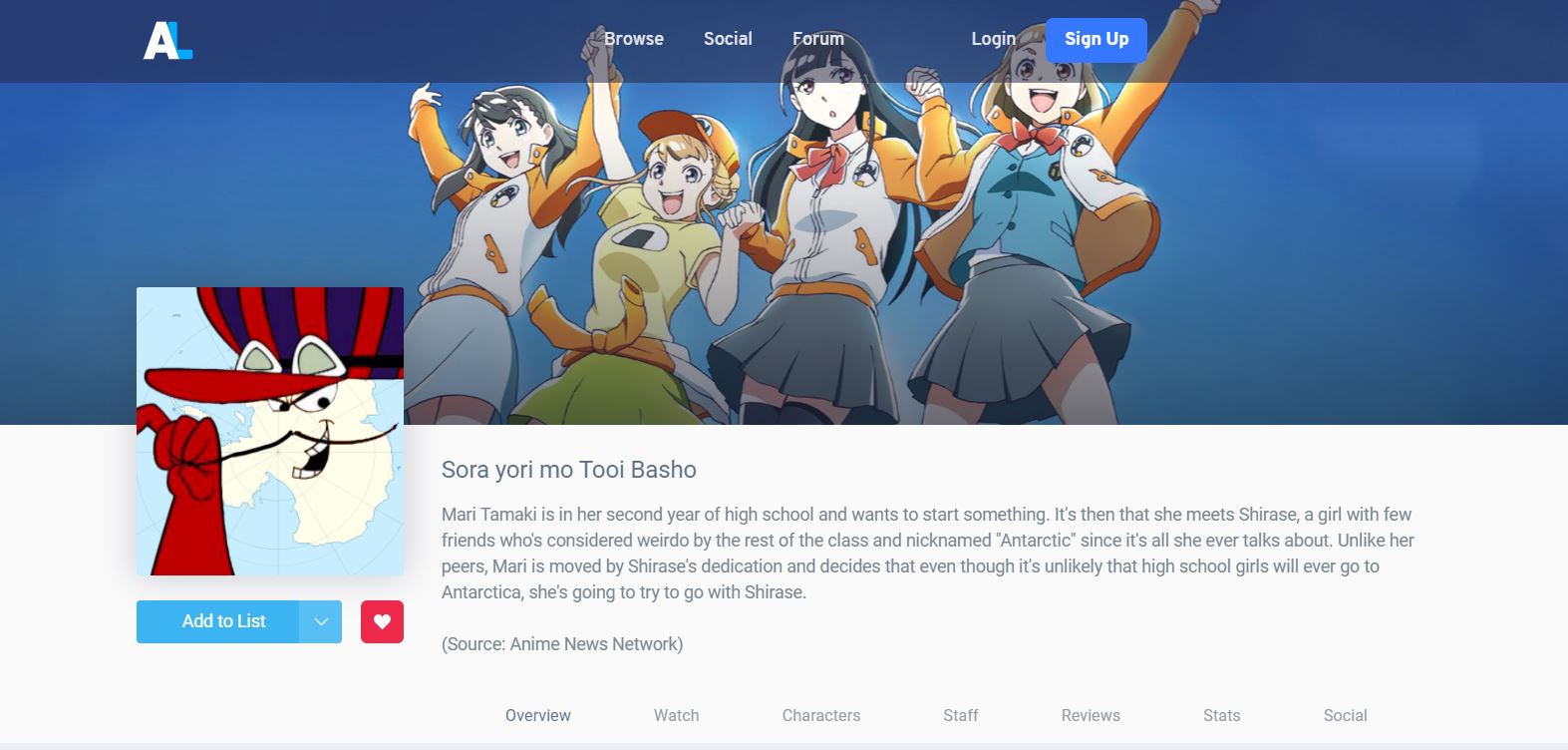Click the Add to List button
1568x750 pixels.
(x=218, y=621)
